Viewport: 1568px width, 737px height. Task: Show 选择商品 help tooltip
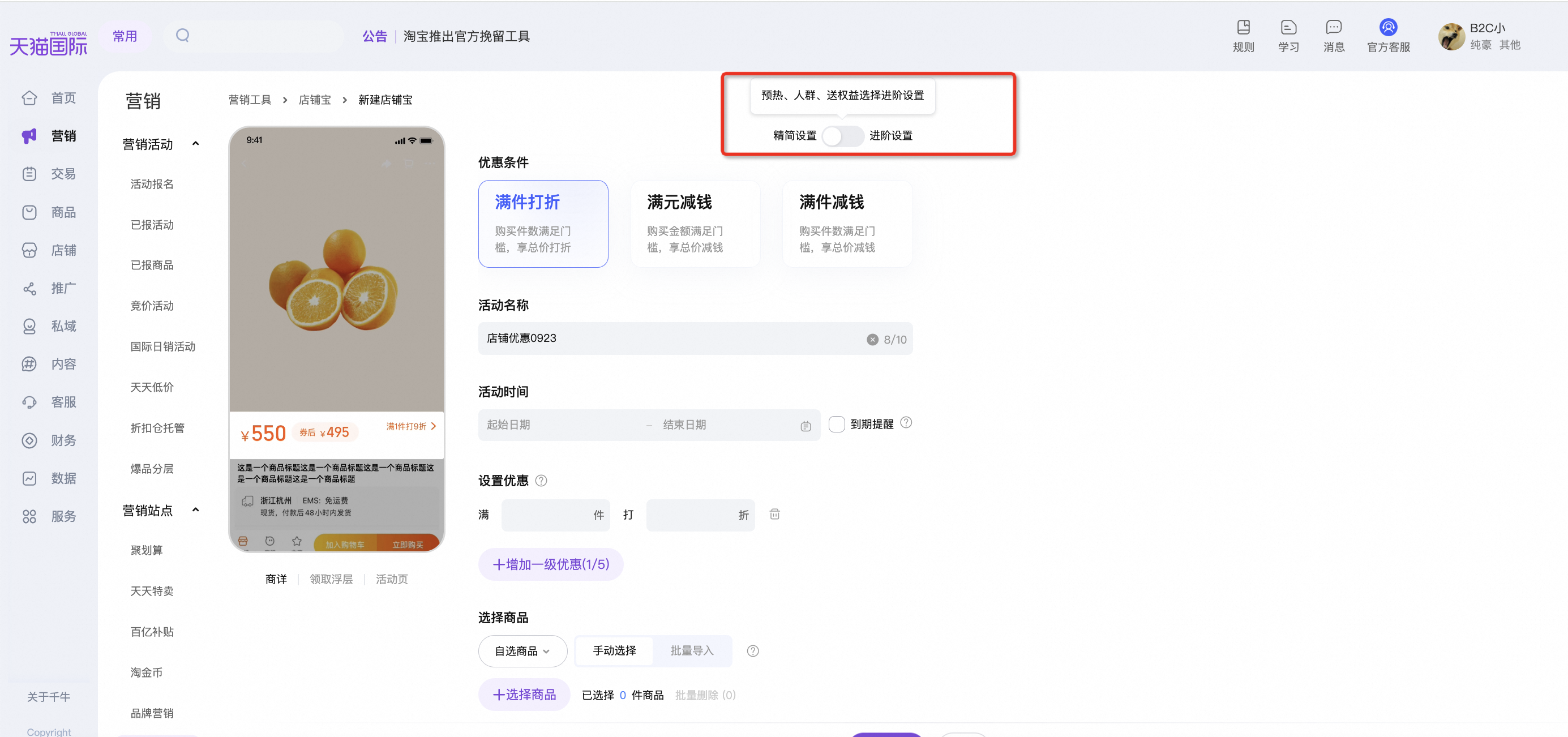click(753, 651)
